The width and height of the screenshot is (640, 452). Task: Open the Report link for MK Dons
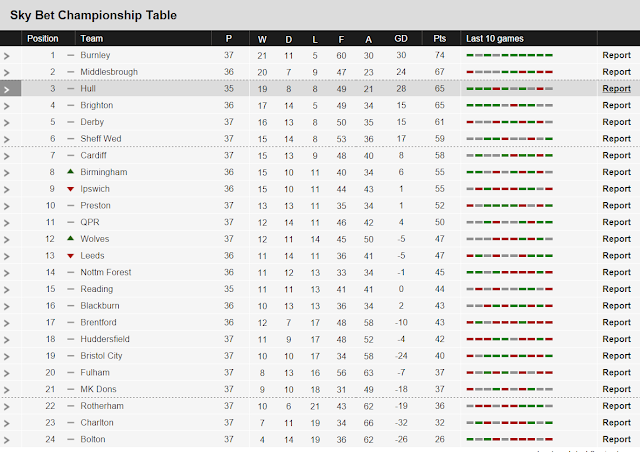(x=616, y=389)
